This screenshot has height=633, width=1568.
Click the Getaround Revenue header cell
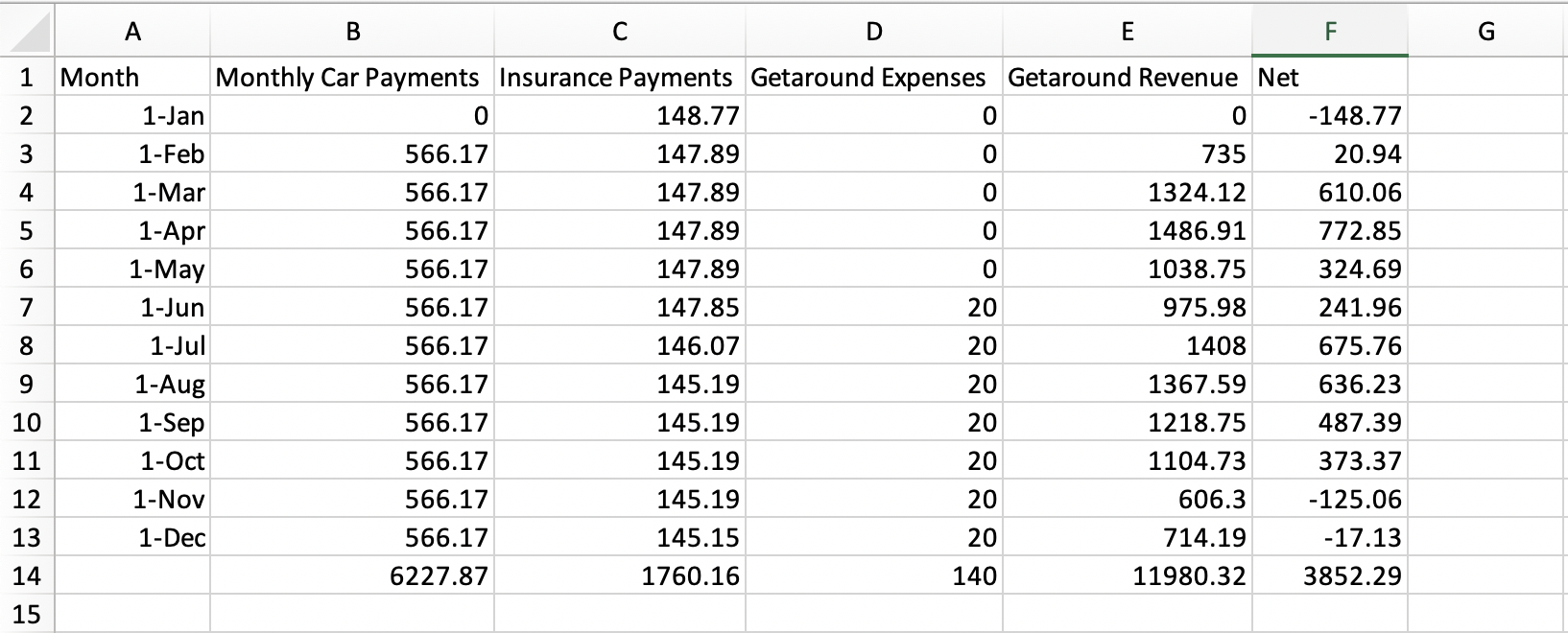click(x=1128, y=77)
